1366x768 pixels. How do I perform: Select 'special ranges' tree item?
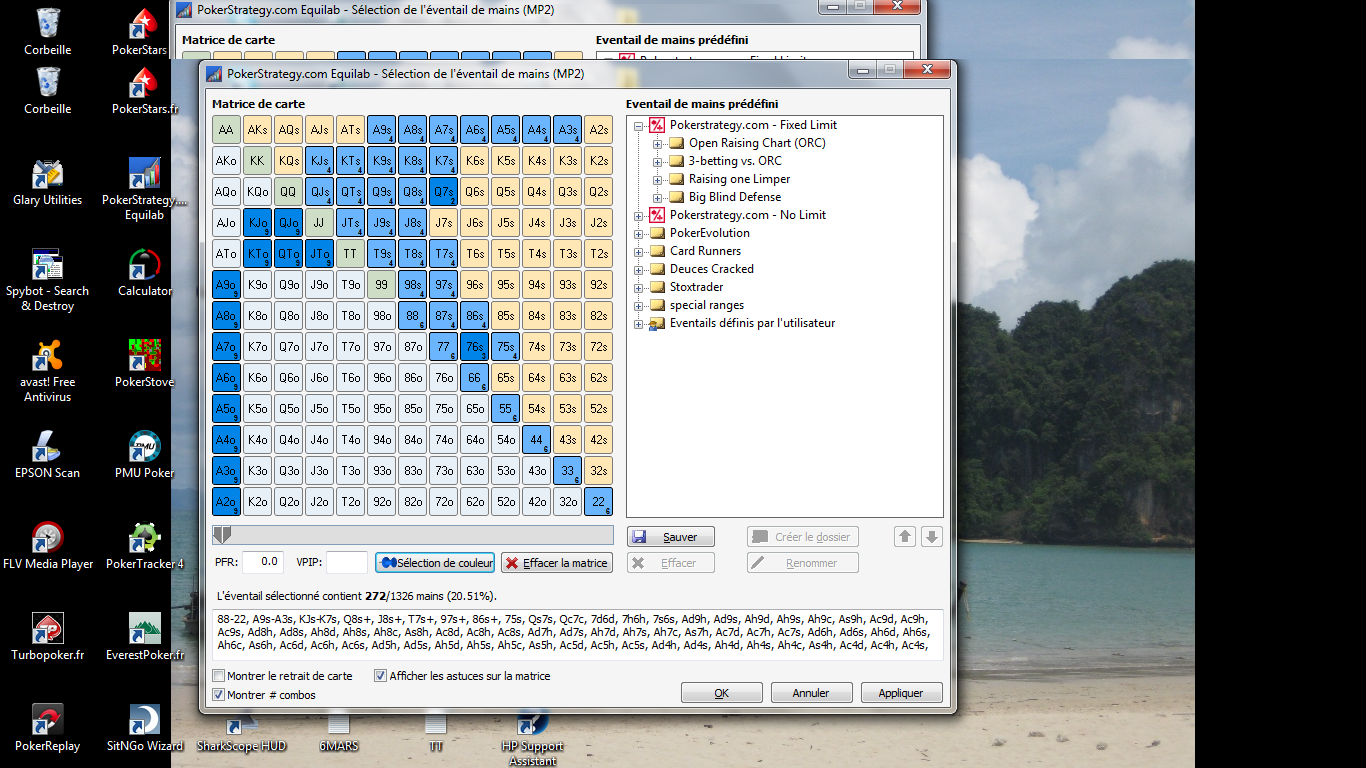pos(706,305)
